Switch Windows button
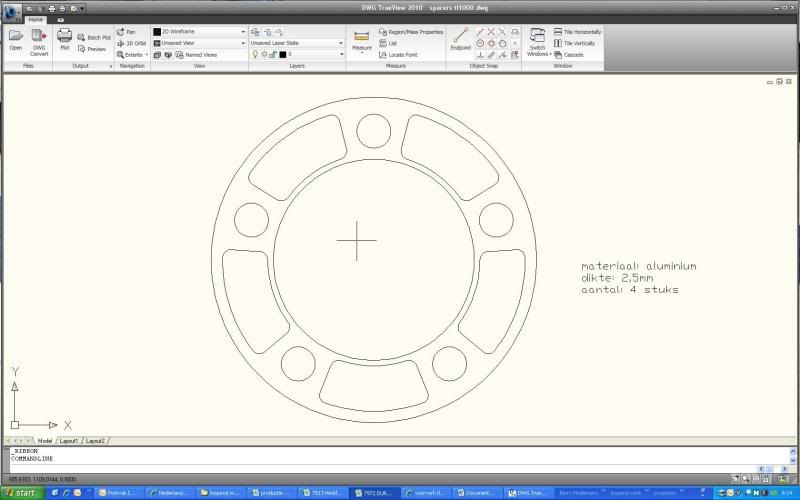The width and height of the screenshot is (800, 500). click(537, 42)
